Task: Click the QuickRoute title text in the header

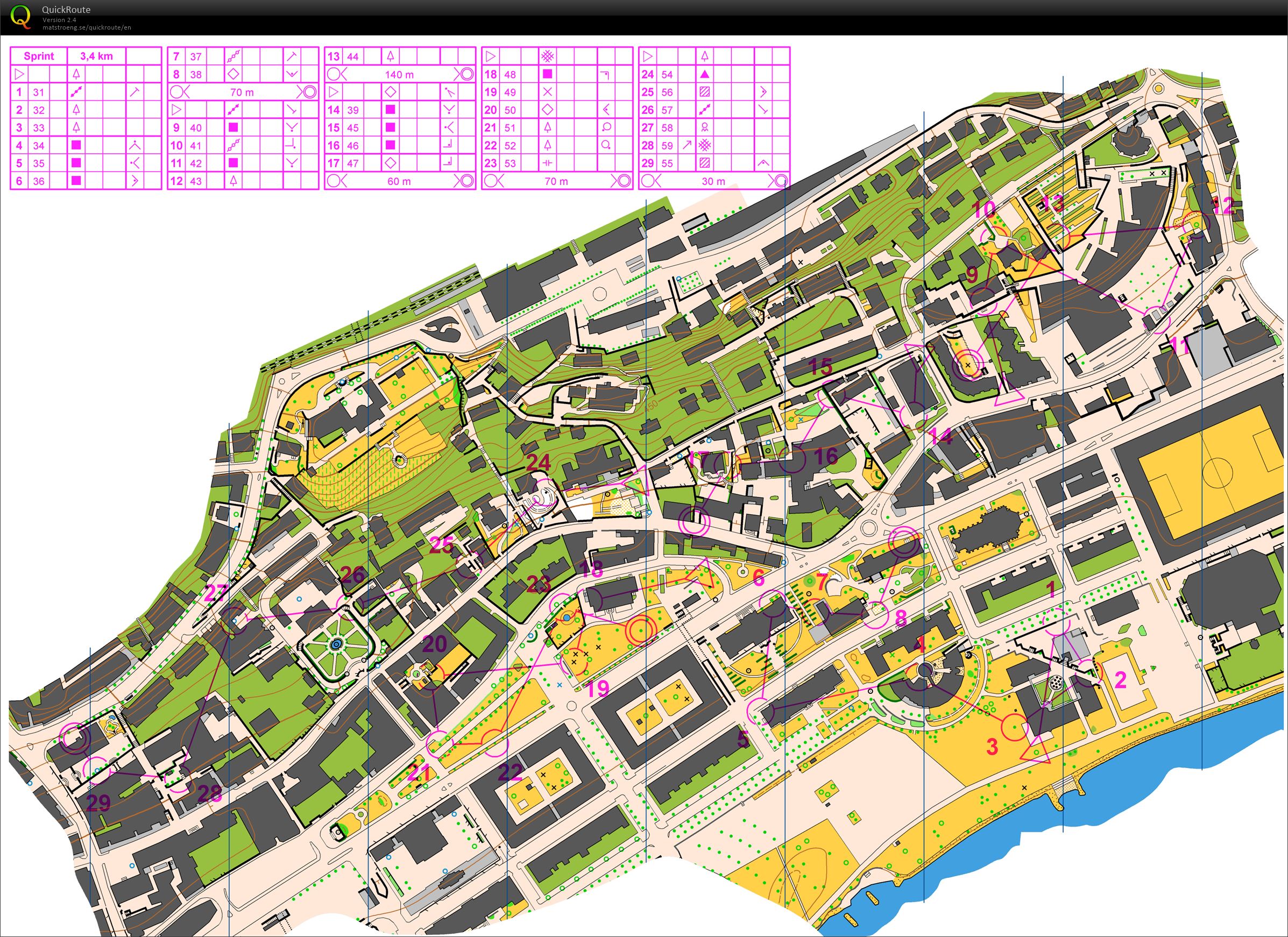Action: (66, 9)
